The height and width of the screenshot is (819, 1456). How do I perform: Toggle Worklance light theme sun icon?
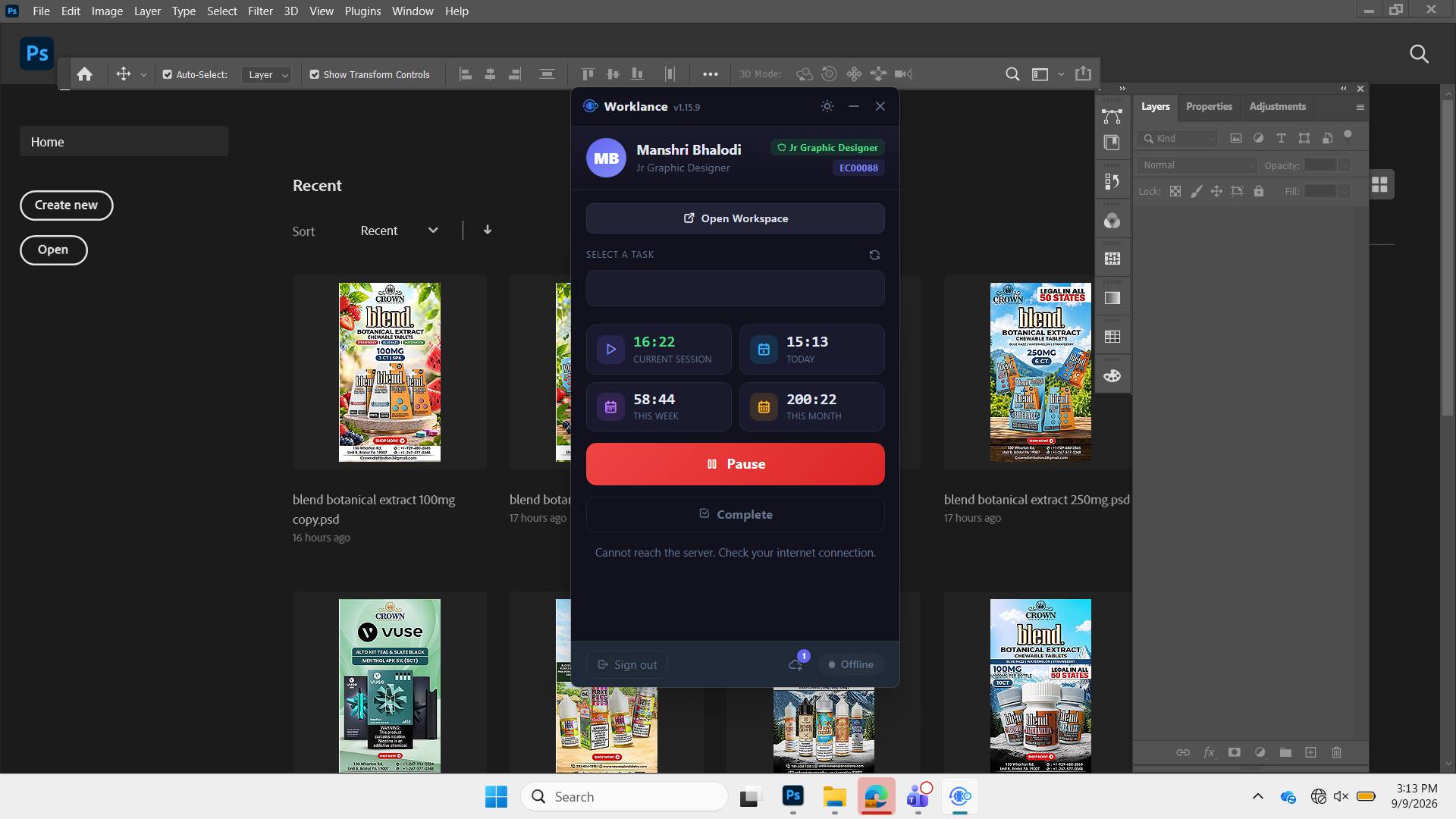[x=827, y=107]
